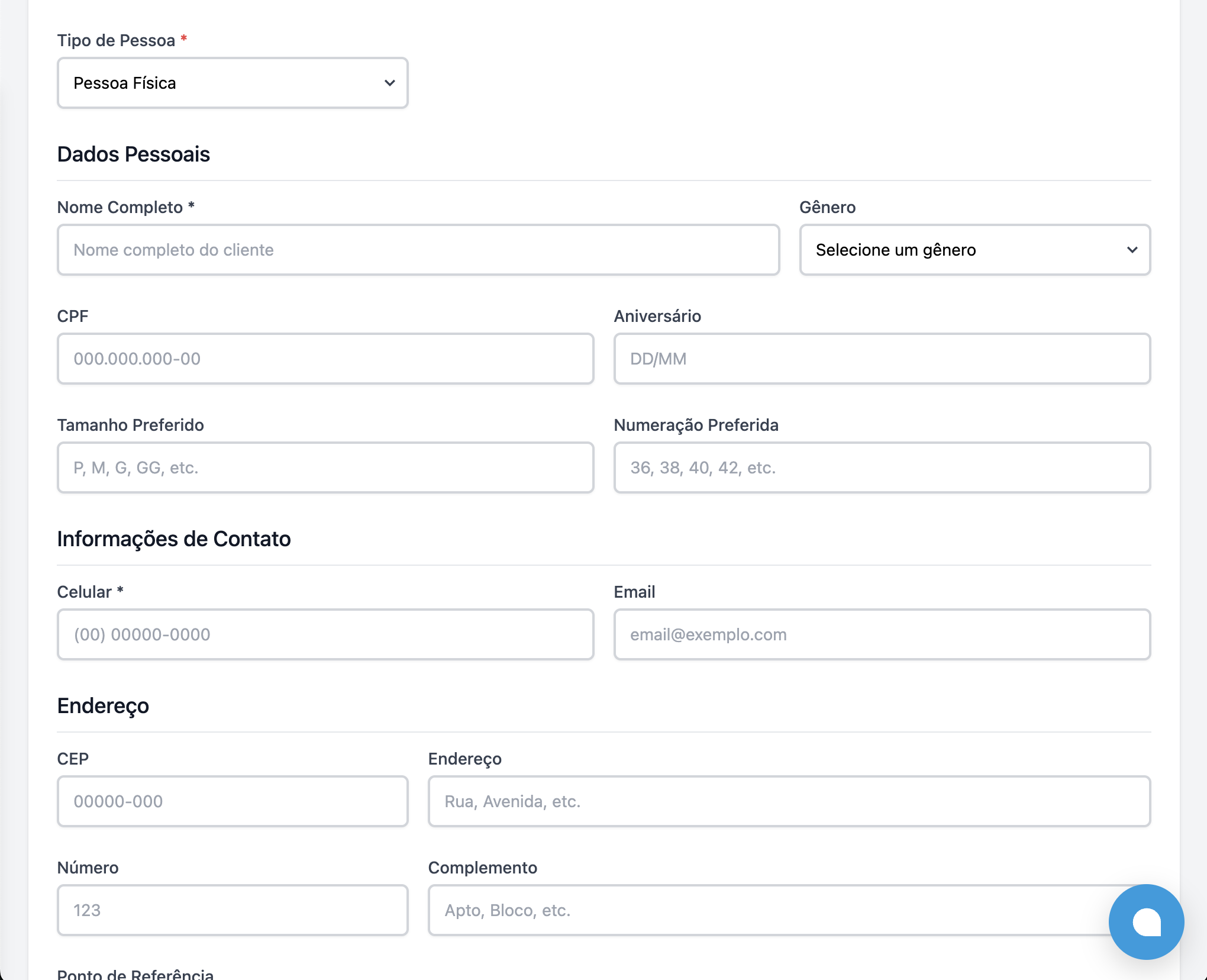This screenshot has height=980, width=1207.
Task: Click into the CPF input
Action: [325, 359]
